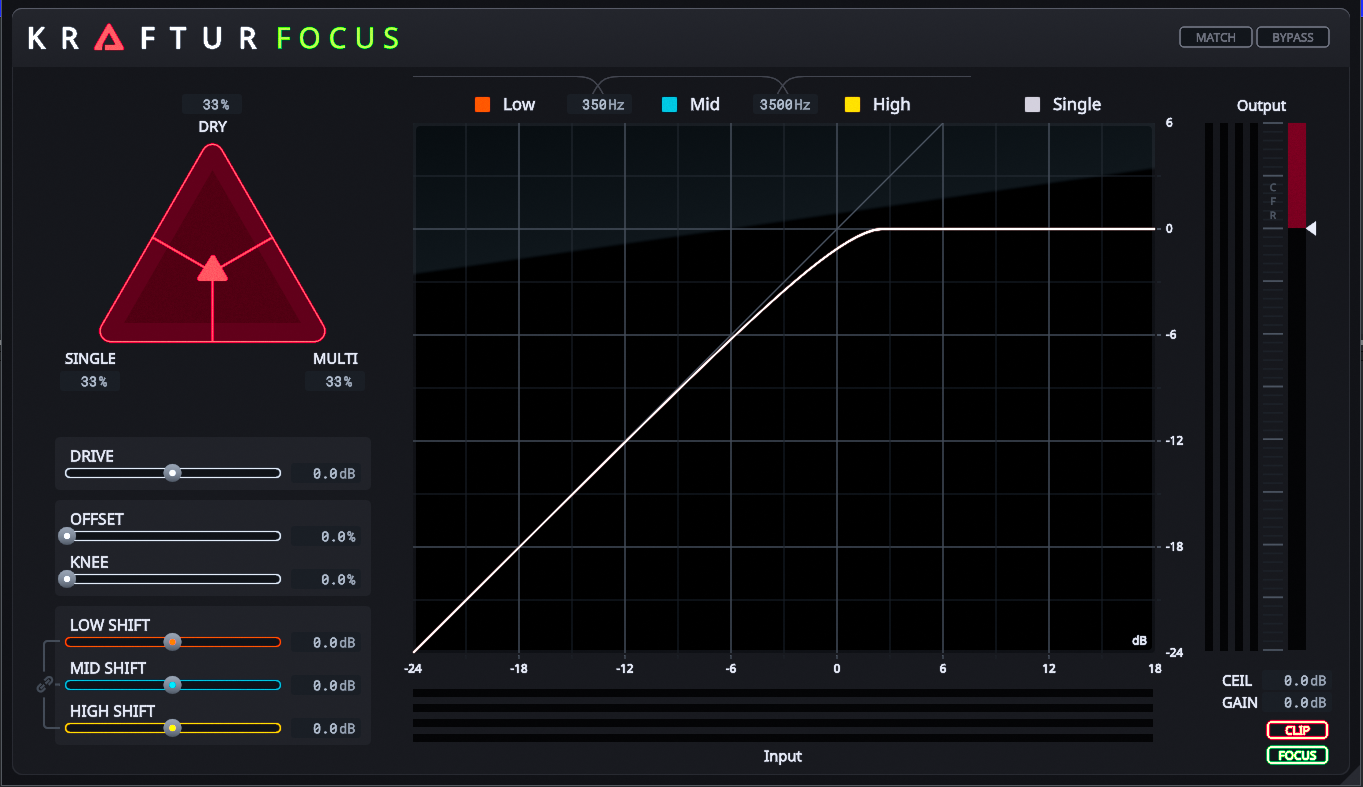Screen dimensions: 1363x787
Task: Click the output ceiling arrow marker
Action: coord(1311,229)
